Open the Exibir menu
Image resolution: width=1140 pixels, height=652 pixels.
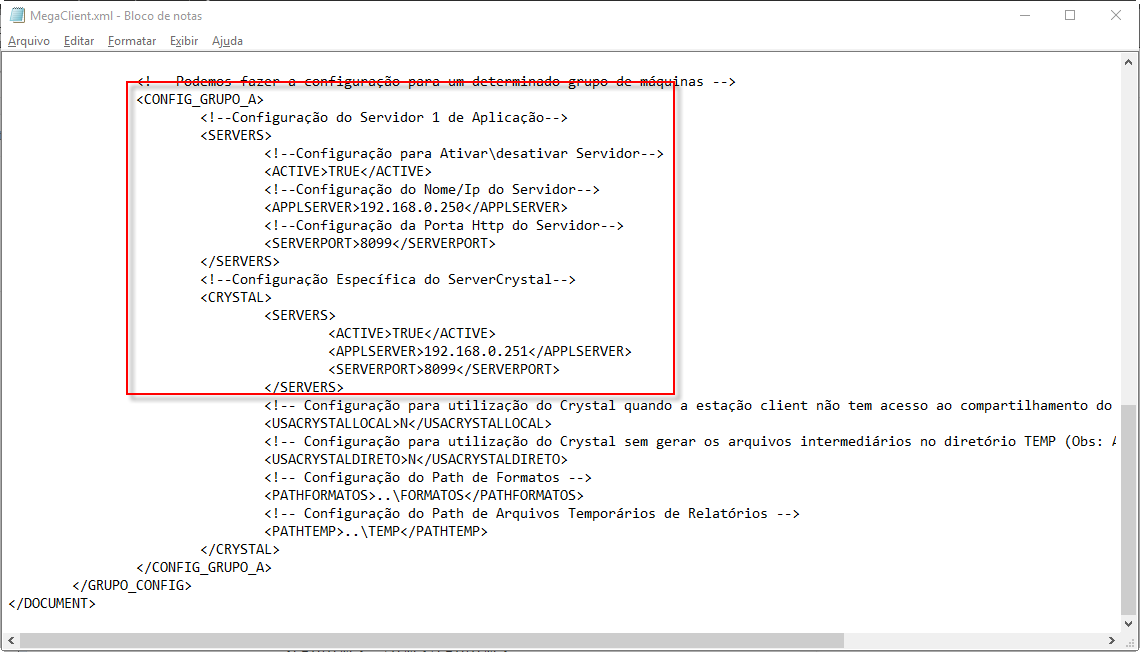tap(184, 41)
